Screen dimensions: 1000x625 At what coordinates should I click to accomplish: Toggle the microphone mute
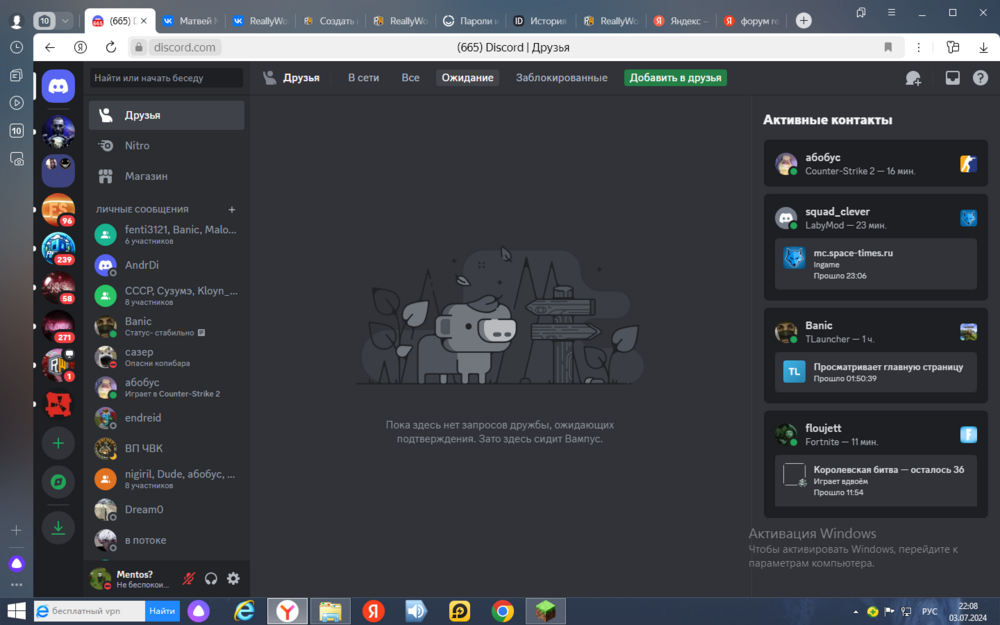coord(189,578)
